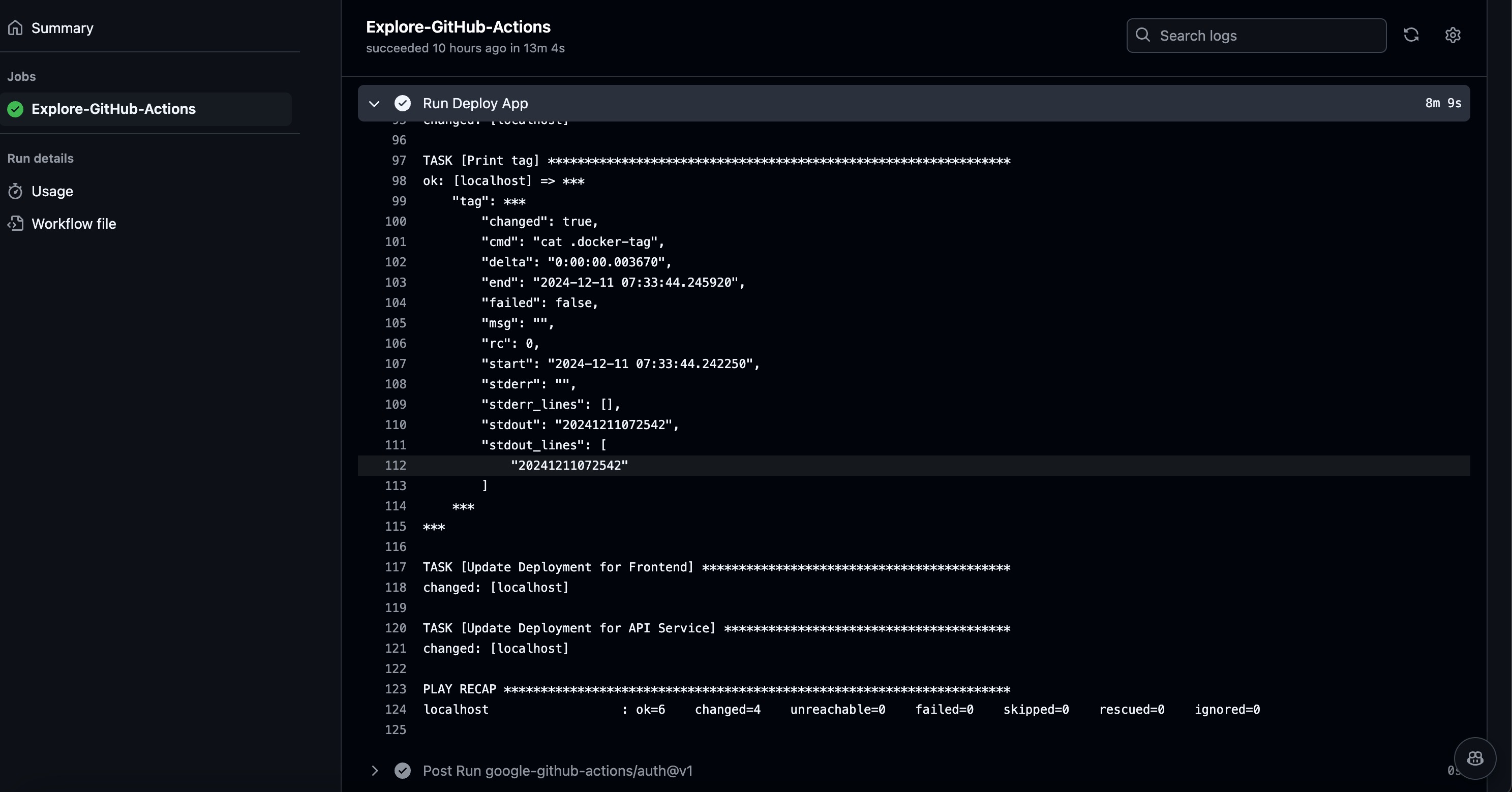Click the TASK [Print tag] log line
Image resolution: width=1512 pixels, height=792 pixels.
[x=717, y=161]
